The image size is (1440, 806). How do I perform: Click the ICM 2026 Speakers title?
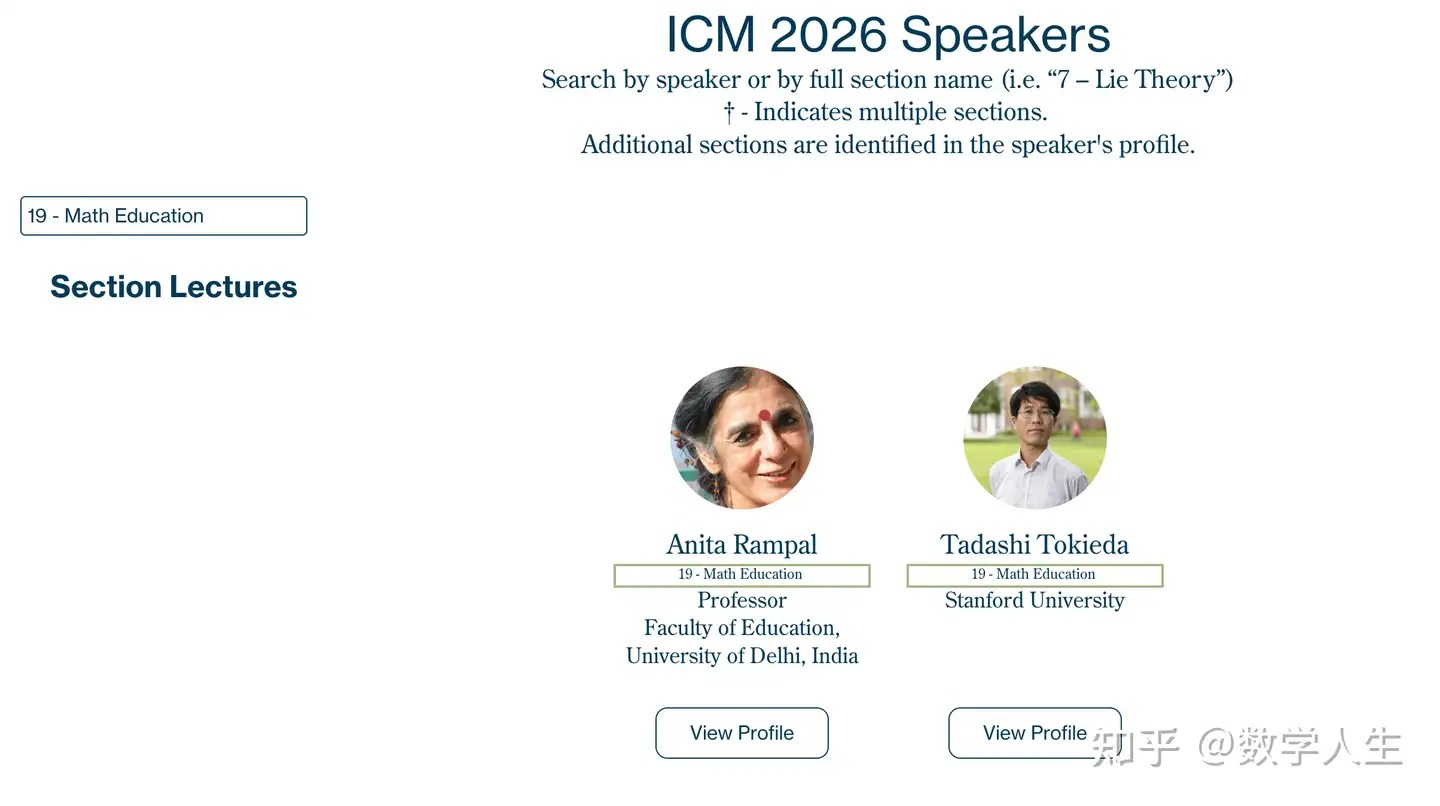pyautogui.click(x=888, y=34)
